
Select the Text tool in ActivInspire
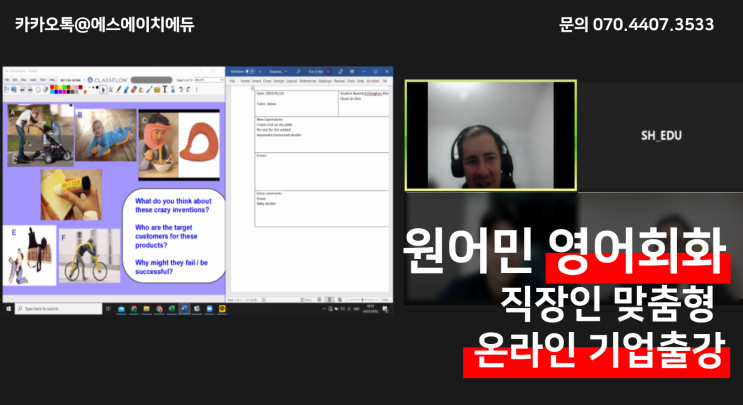pyautogui.click(x=164, y=89)
